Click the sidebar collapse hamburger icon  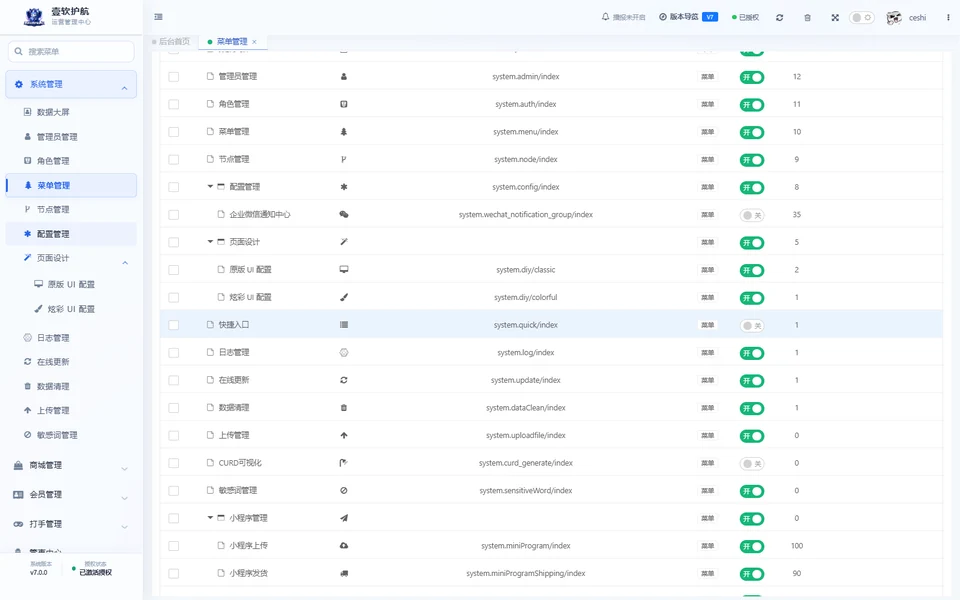159,17
